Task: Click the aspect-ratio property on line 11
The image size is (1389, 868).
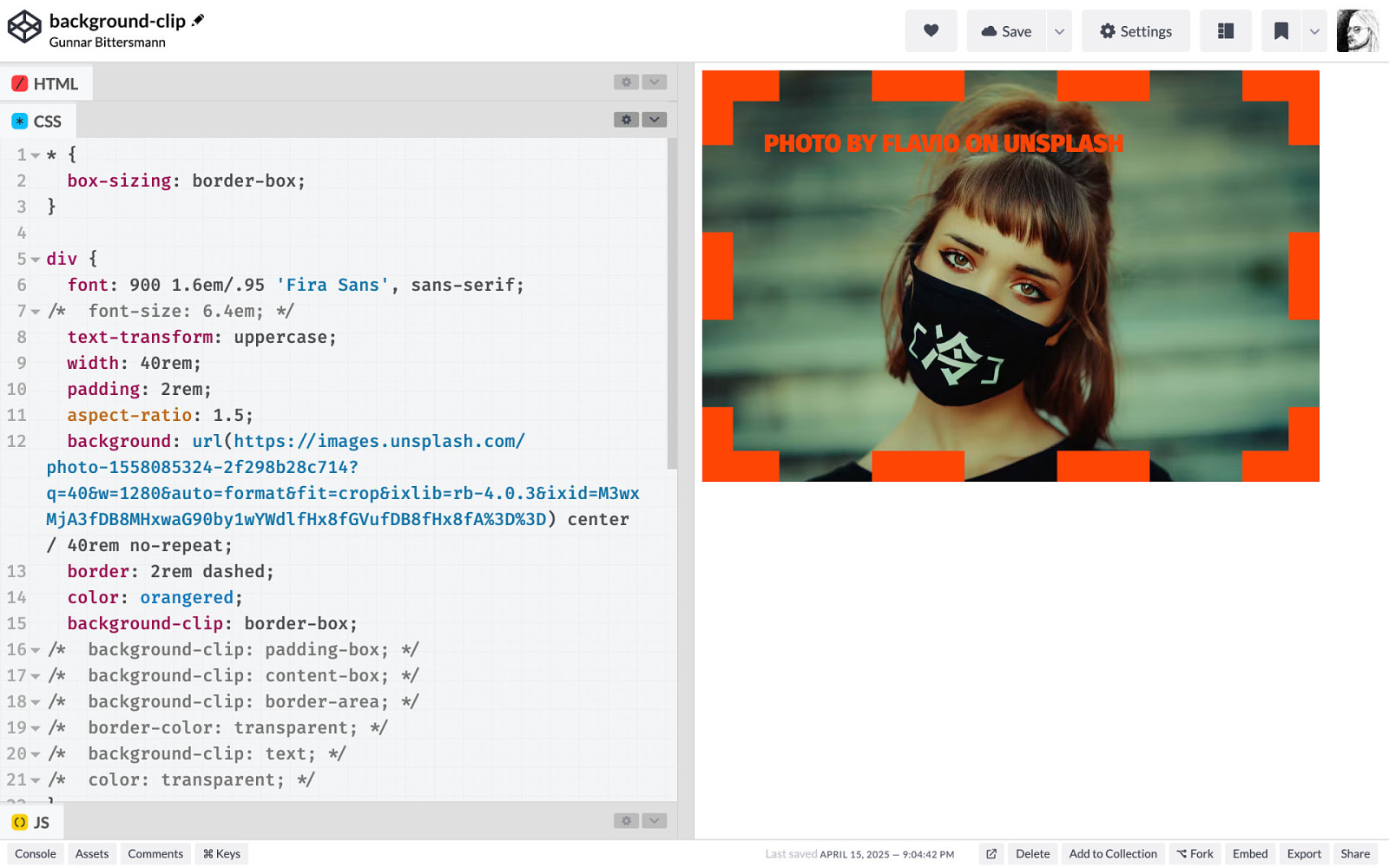Action: point(129,416)
